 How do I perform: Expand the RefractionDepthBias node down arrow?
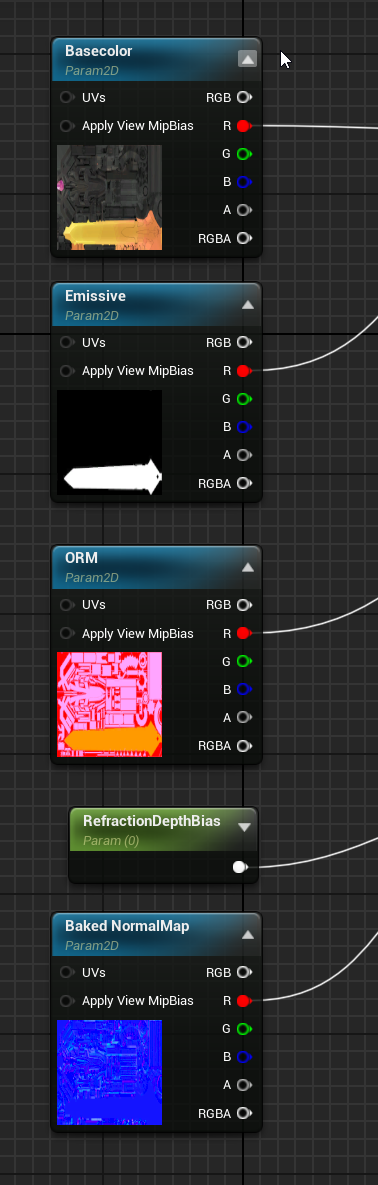[244, 827]
